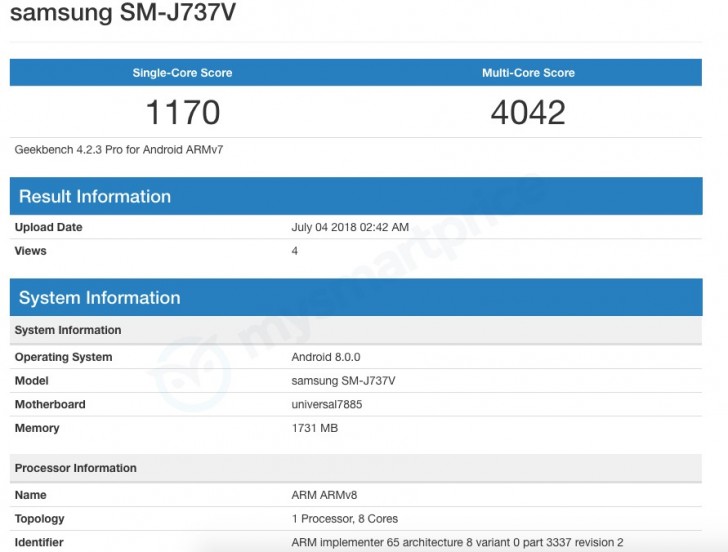Click the Result Information section header

coord(356,196)
